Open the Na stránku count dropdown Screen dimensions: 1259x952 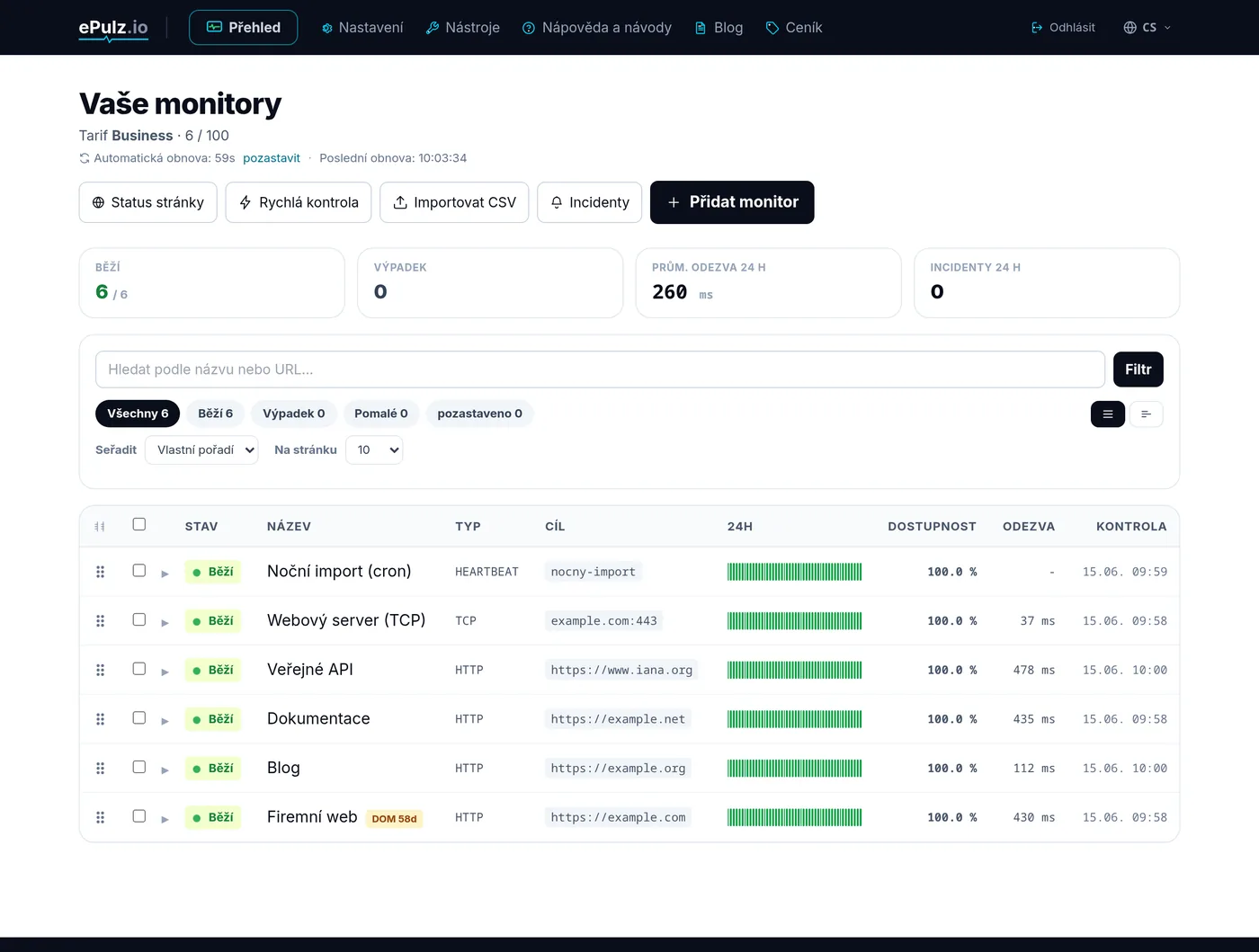[x=374, y=449]
